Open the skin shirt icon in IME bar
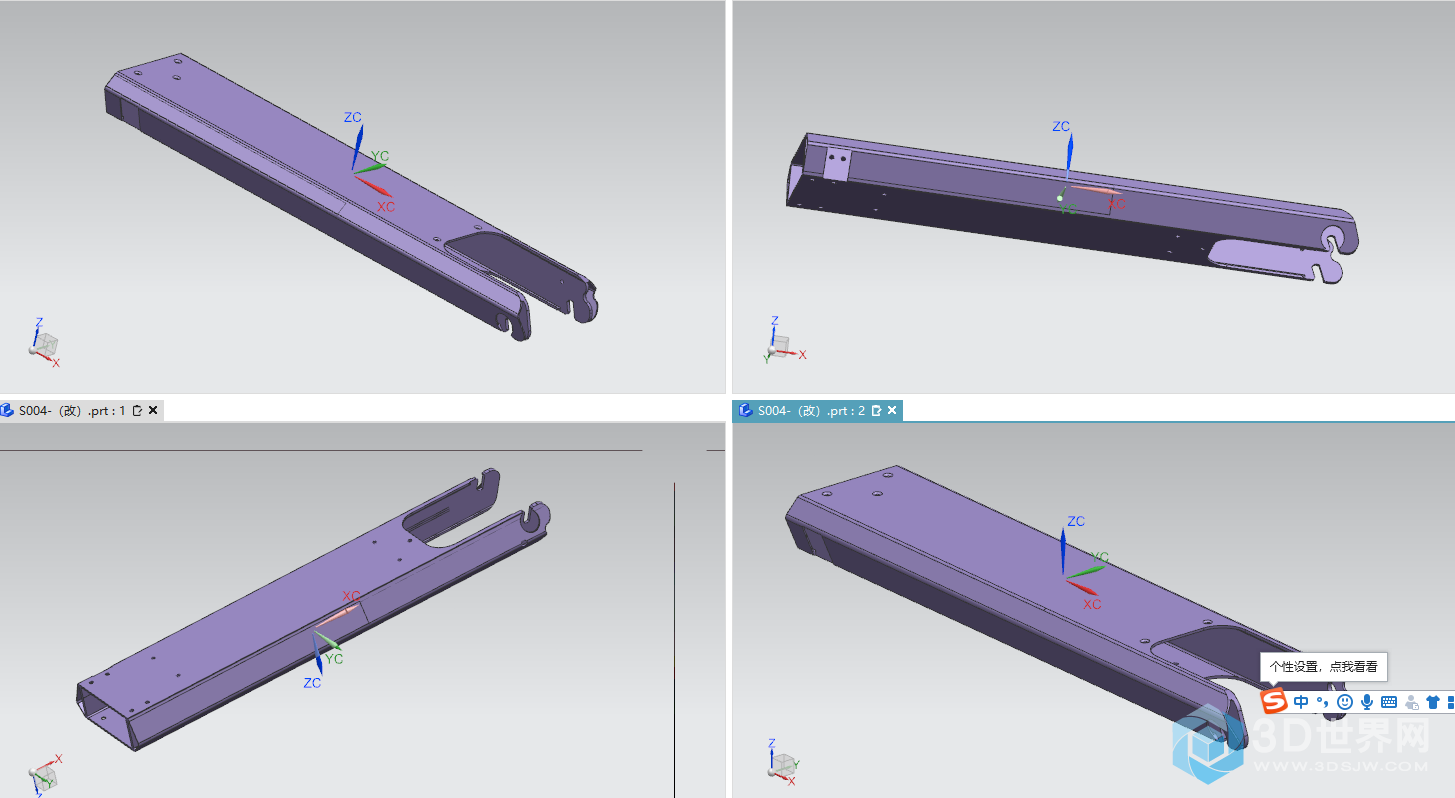 (1433, 702)
